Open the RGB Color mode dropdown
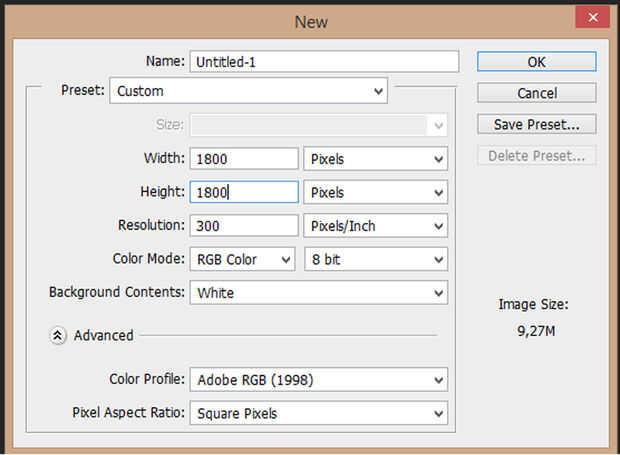 pos(242,260)
